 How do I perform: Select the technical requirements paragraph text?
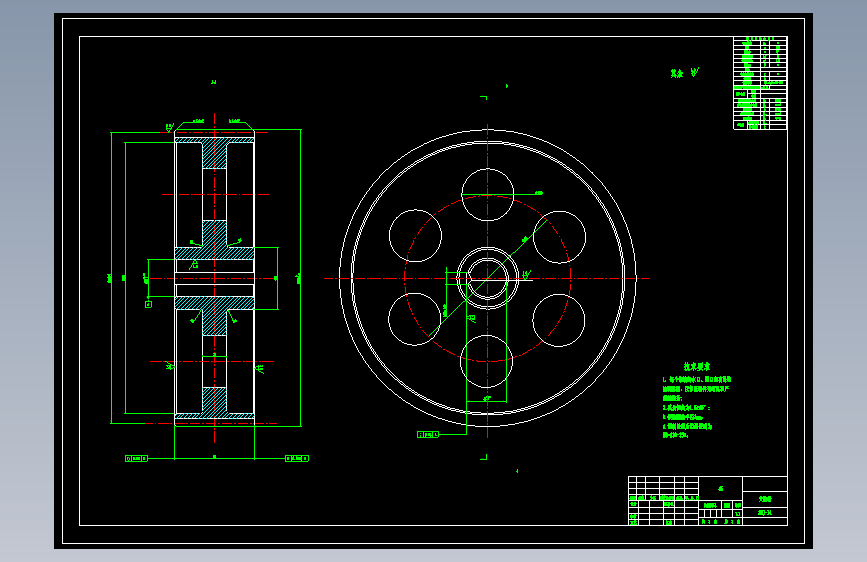(x=697, y=407)
